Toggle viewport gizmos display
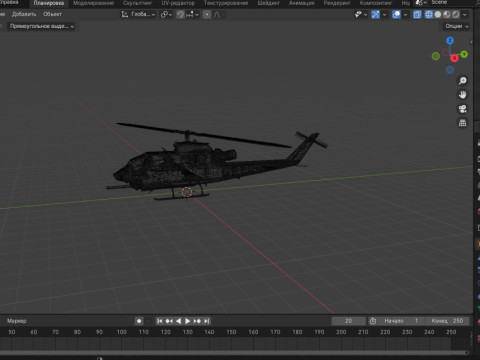 coord(375,14)
